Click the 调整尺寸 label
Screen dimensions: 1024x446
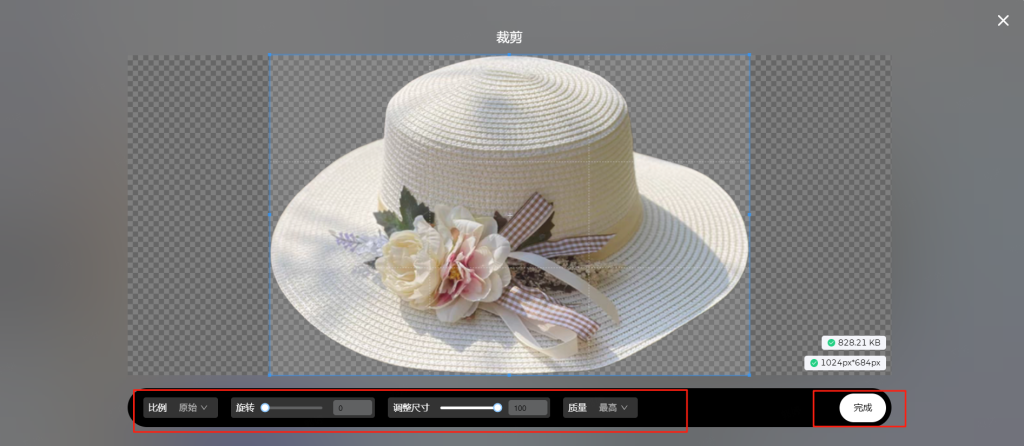pos(411,407)
